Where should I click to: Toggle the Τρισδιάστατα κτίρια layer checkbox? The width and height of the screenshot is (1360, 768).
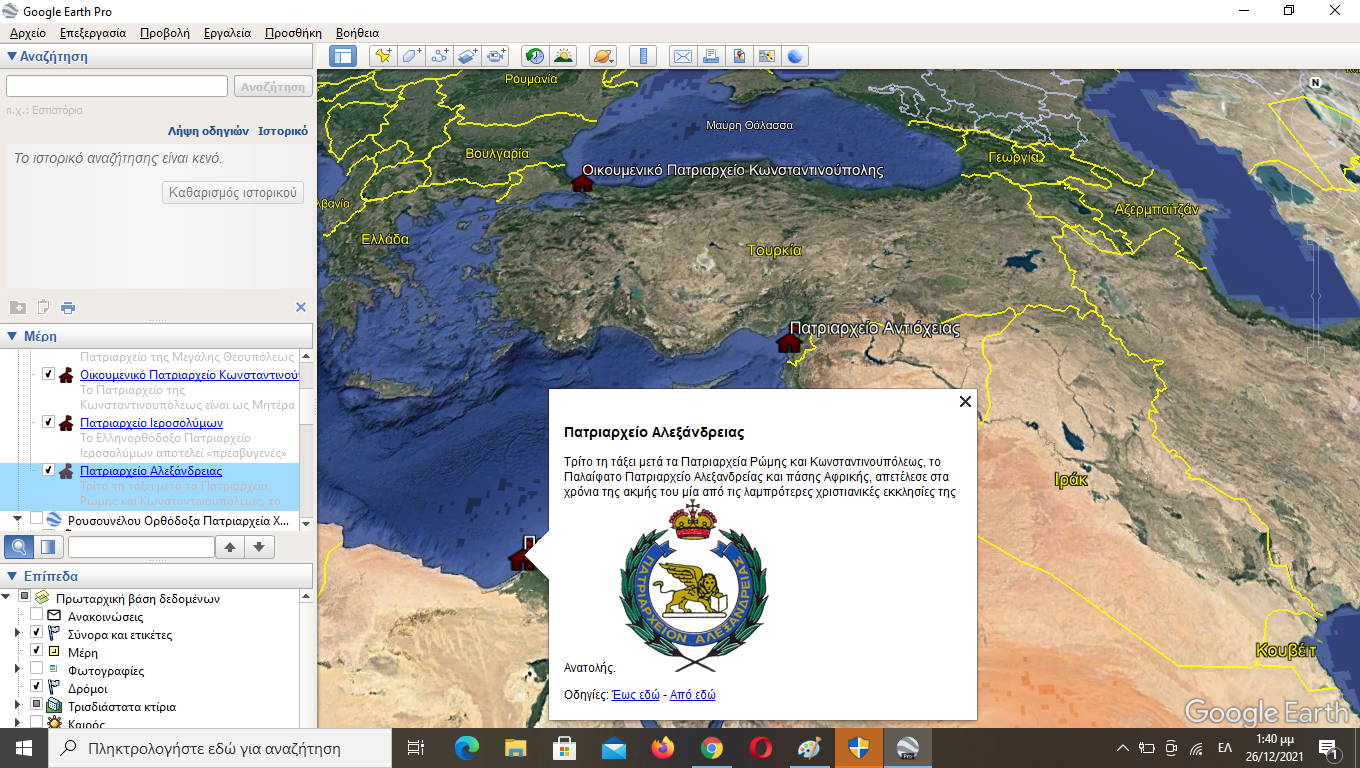pos(36,706)
